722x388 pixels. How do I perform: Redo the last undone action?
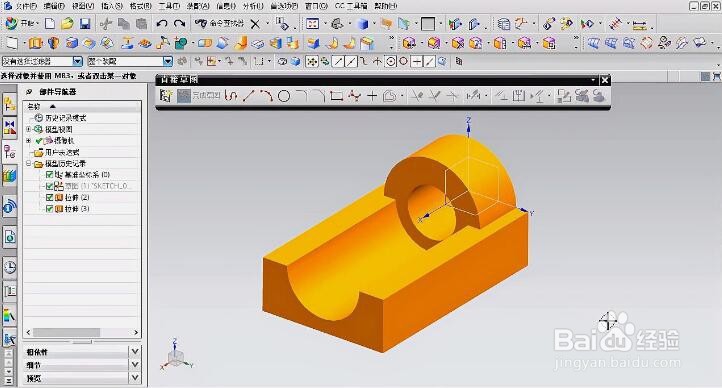coord(179,24)
